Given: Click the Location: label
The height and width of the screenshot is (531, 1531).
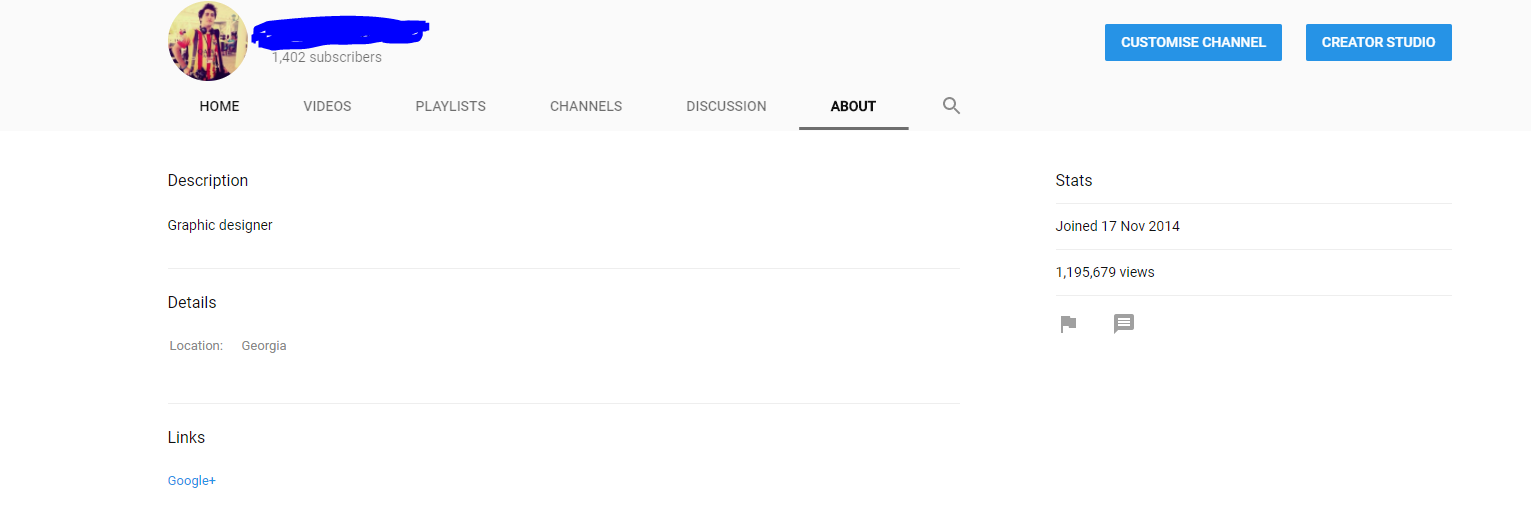Looking at the screenshot, I should click(x=196, y=346).
